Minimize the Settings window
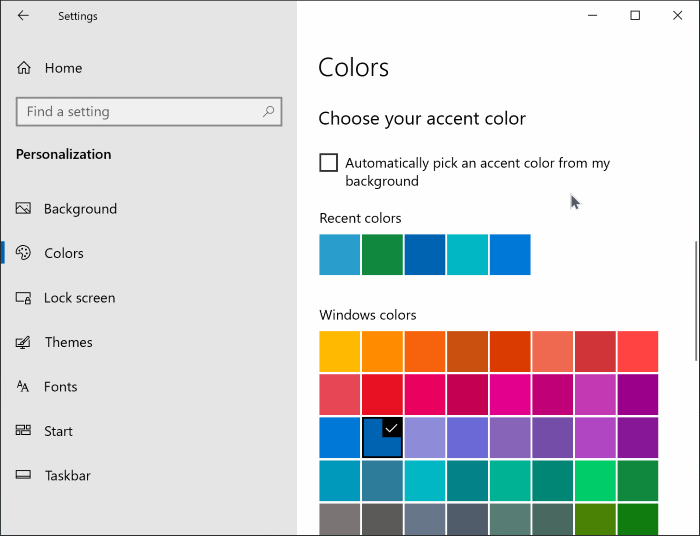Image resolution: width=700 pixels, height=536 pixels. point(592,16)
